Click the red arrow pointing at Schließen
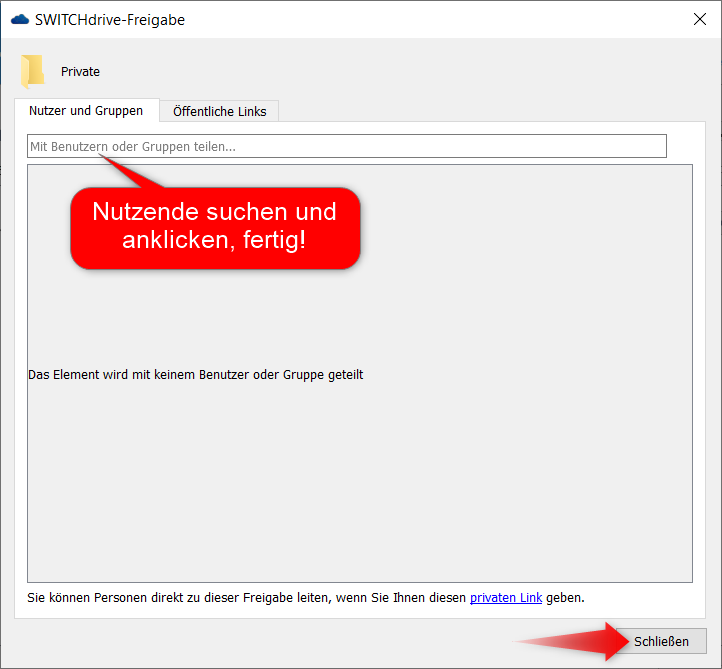The image size is (722, 669). 580,640
